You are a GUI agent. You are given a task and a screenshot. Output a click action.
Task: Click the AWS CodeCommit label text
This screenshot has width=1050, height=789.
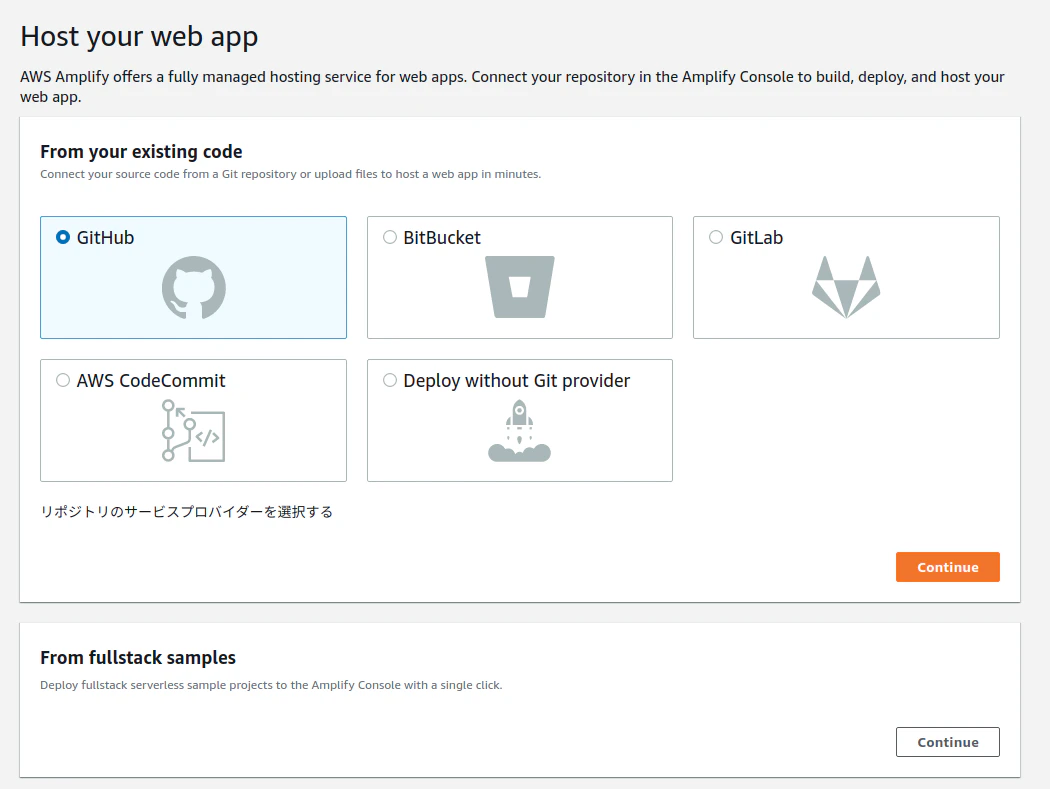(151, 381)
